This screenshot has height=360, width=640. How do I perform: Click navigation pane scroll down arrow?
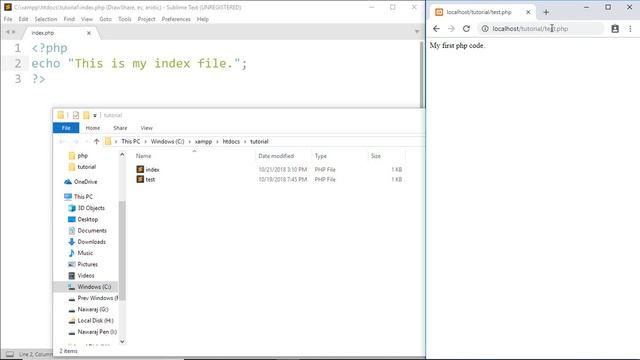point(122,342)
